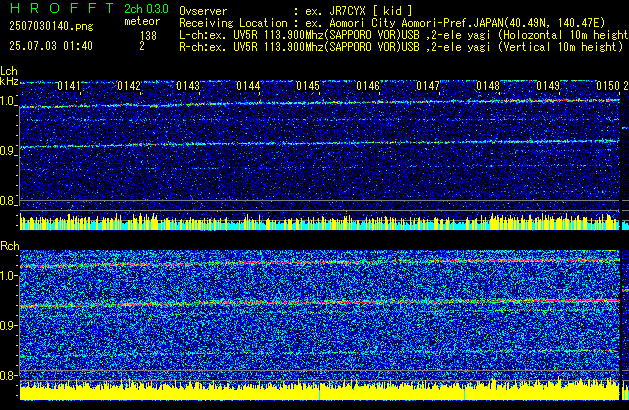Click the timestamp '25.07.03 01:40'
Viewport: 629px width, 410px height.
(51, 46)
